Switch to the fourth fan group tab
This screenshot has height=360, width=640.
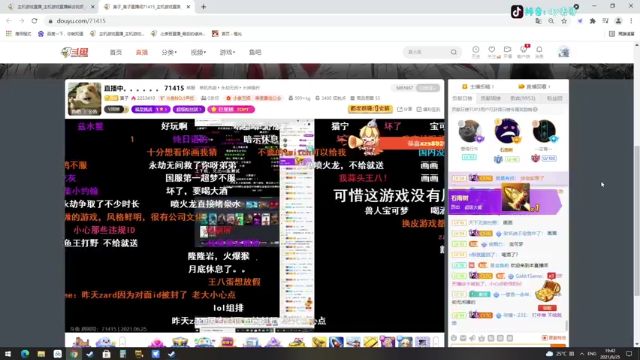coord(554,98)
